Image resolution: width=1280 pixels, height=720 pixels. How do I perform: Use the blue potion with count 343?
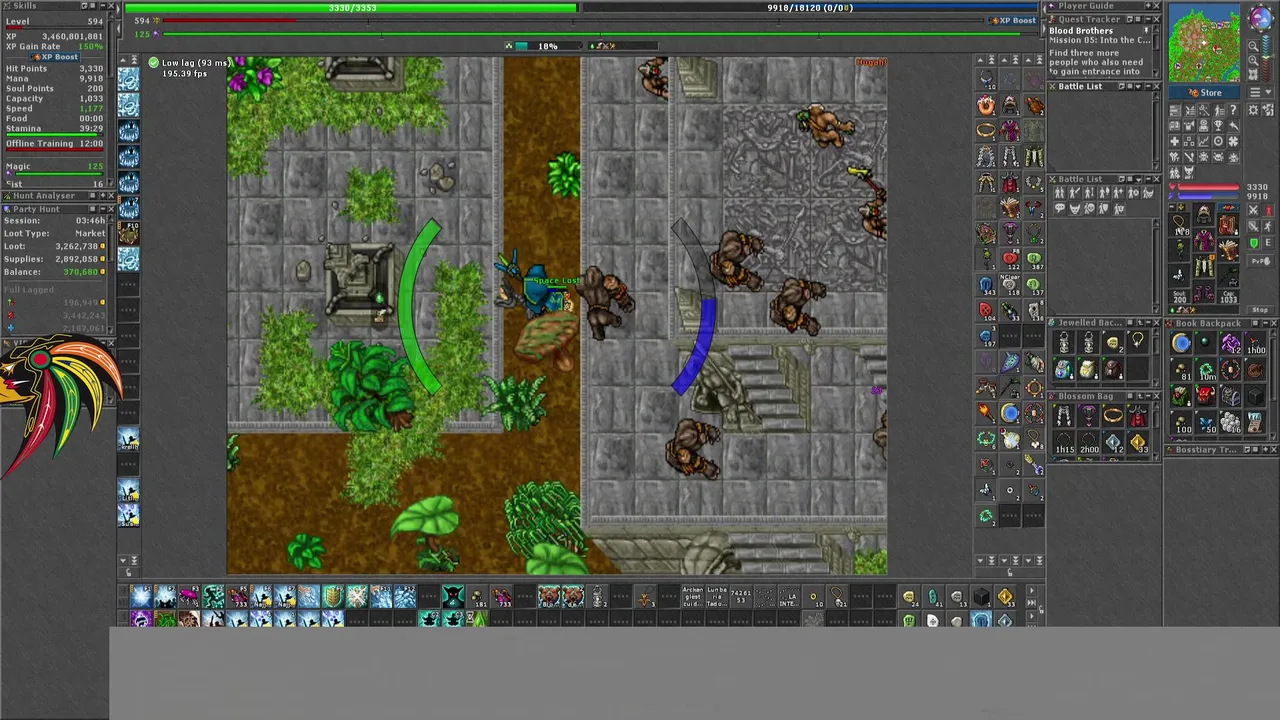[986, 285]
